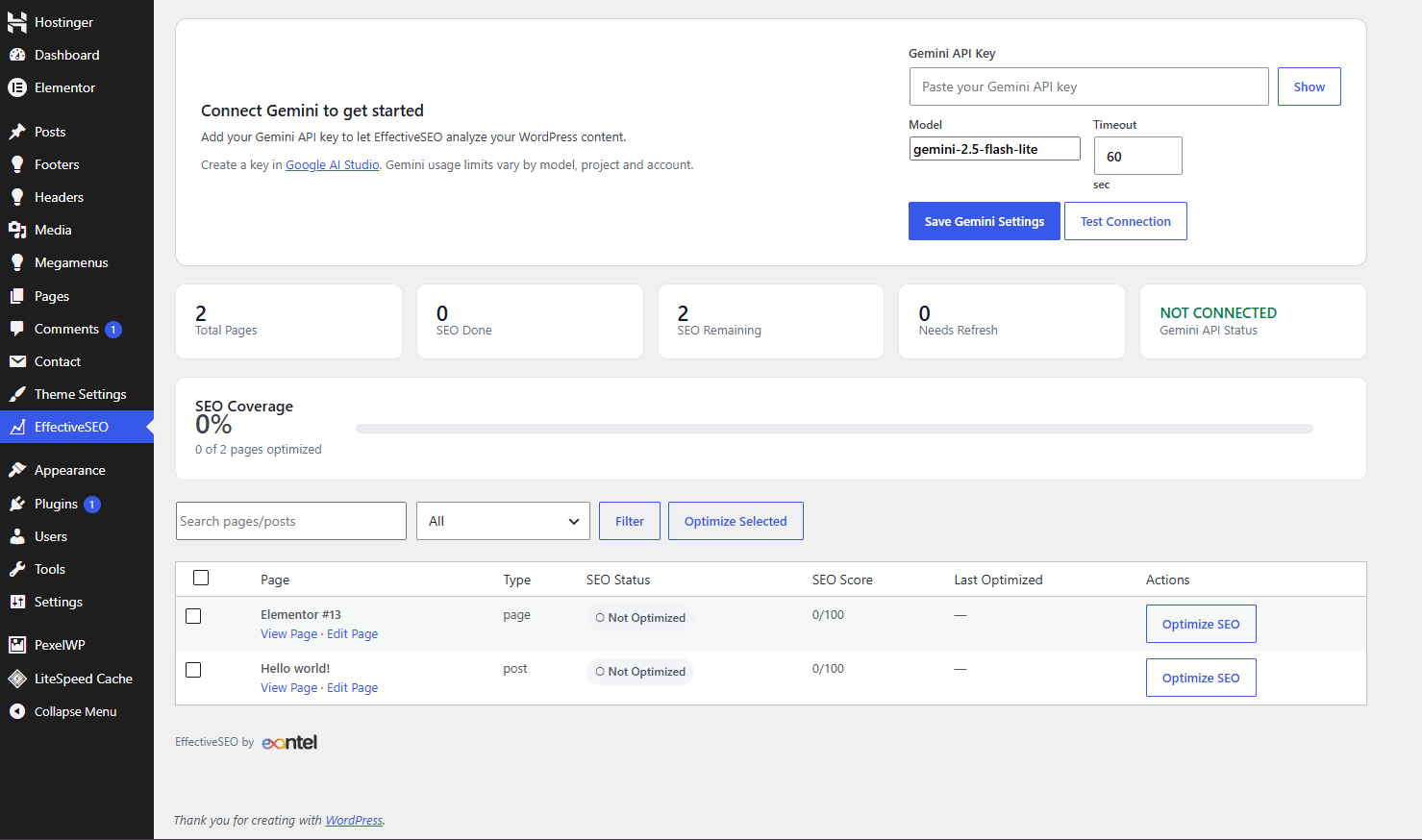Click the Plugins plug icon
Image resolution: width=1422 pixels, height=840 pixels.
click(x=17, y=504)
